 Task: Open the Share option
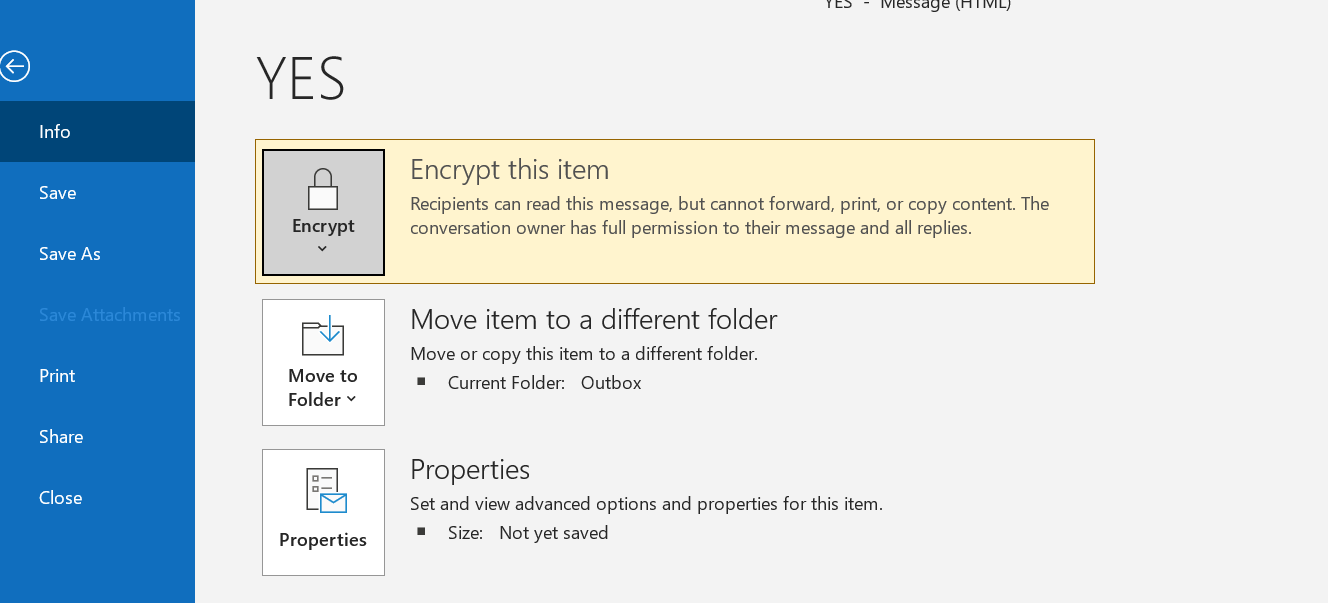click(x=97, y=437)
